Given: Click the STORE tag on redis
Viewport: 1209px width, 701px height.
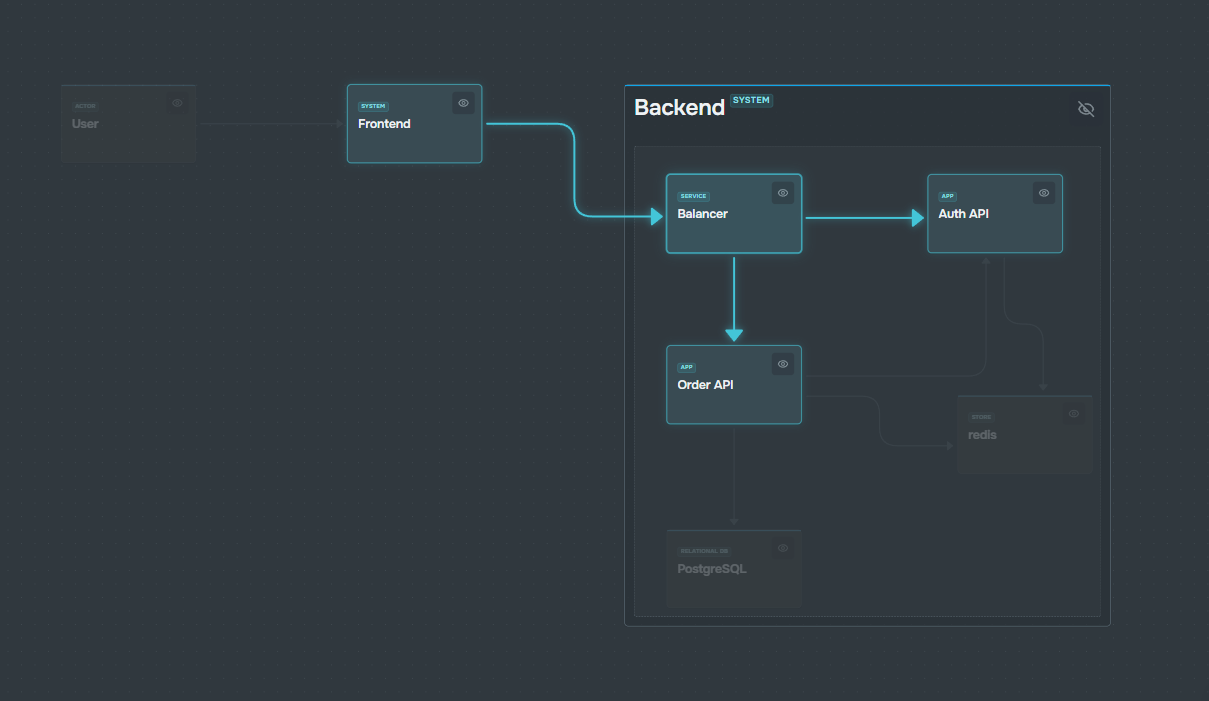Looking at the screenshot, I should [x=981, y=417].
